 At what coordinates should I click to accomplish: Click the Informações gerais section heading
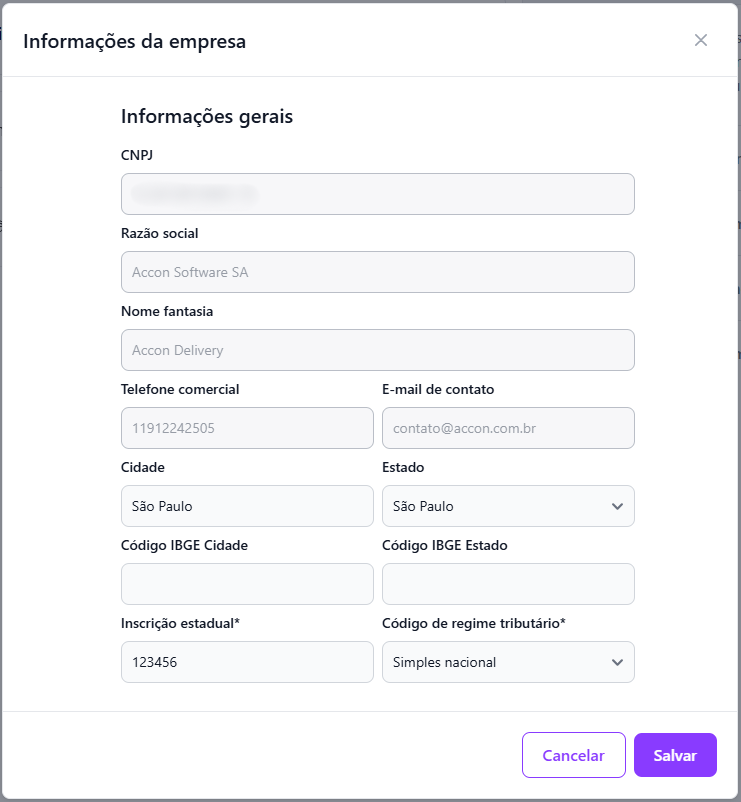(207, 116)
